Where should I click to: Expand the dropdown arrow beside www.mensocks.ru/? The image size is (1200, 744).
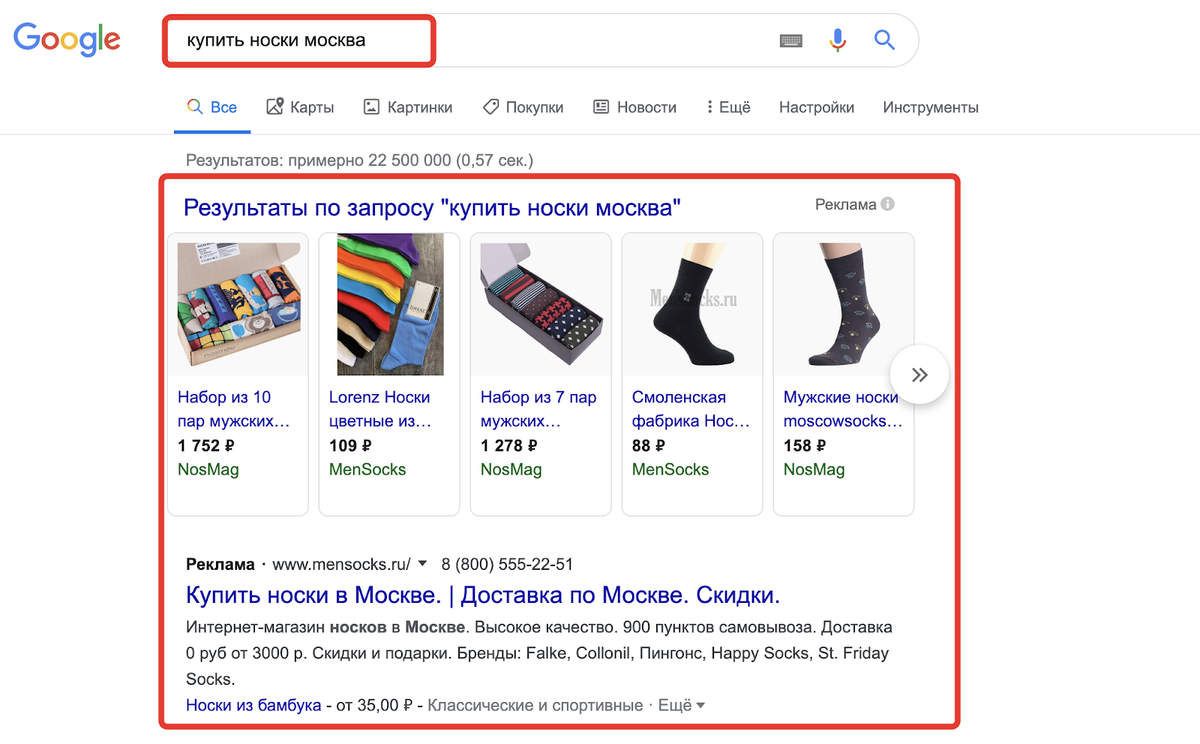point(422,563)
